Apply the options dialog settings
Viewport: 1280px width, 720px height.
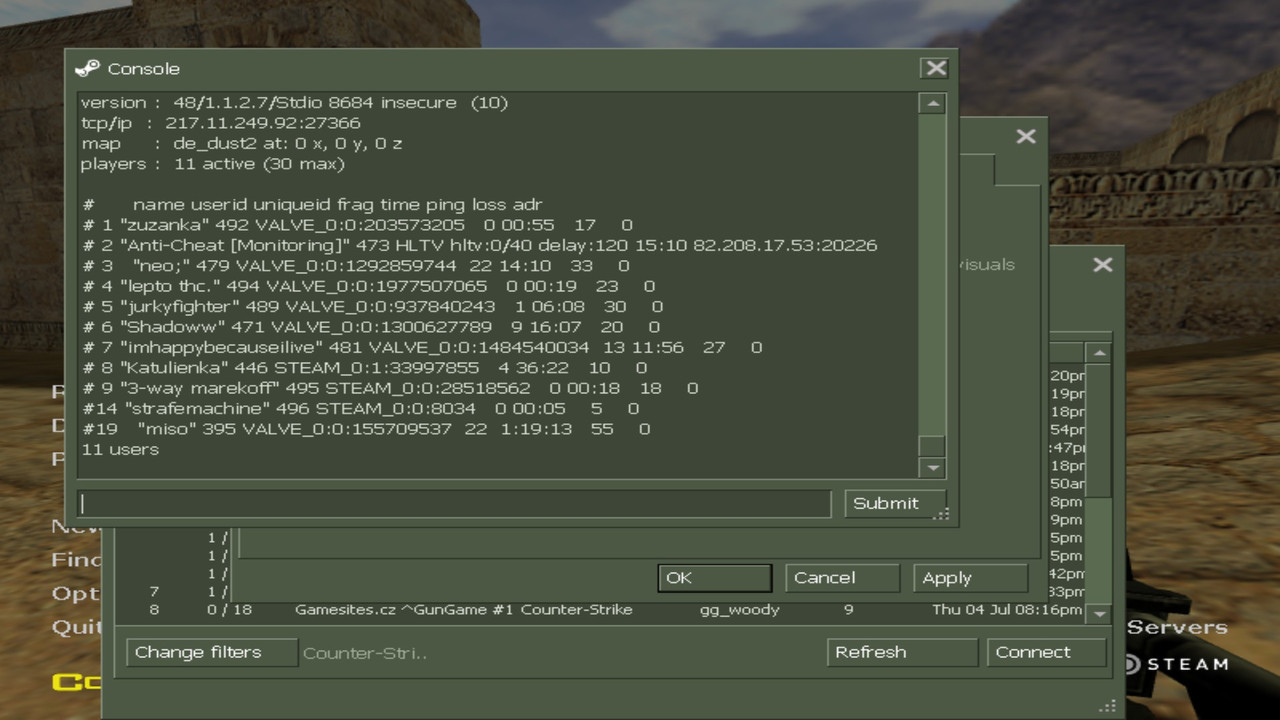point(970,577)
